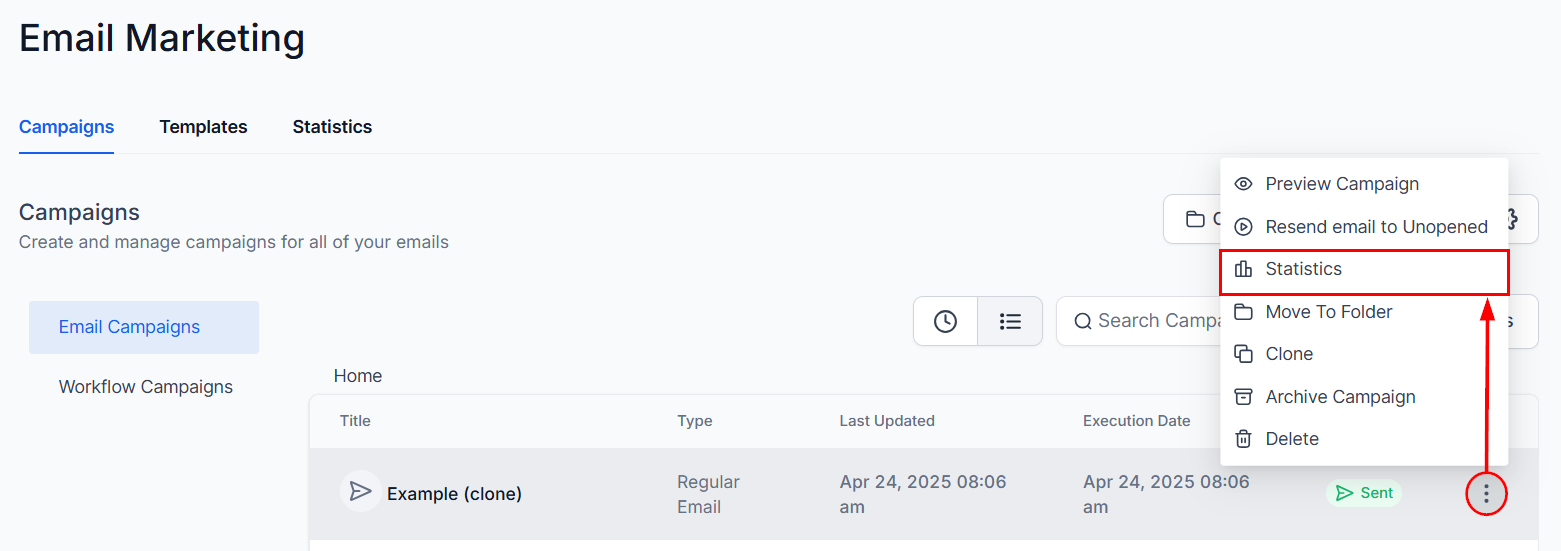Click the trash icon for Delete
The width and height of the screenshot is (1561, 551).
[x=1243, y=439]
